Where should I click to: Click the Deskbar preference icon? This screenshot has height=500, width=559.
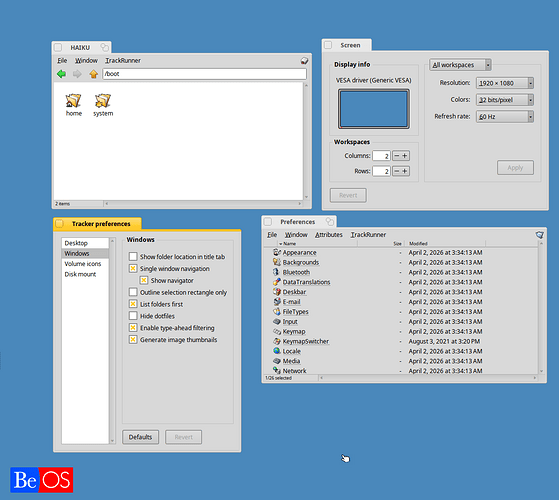coord(277,292)
